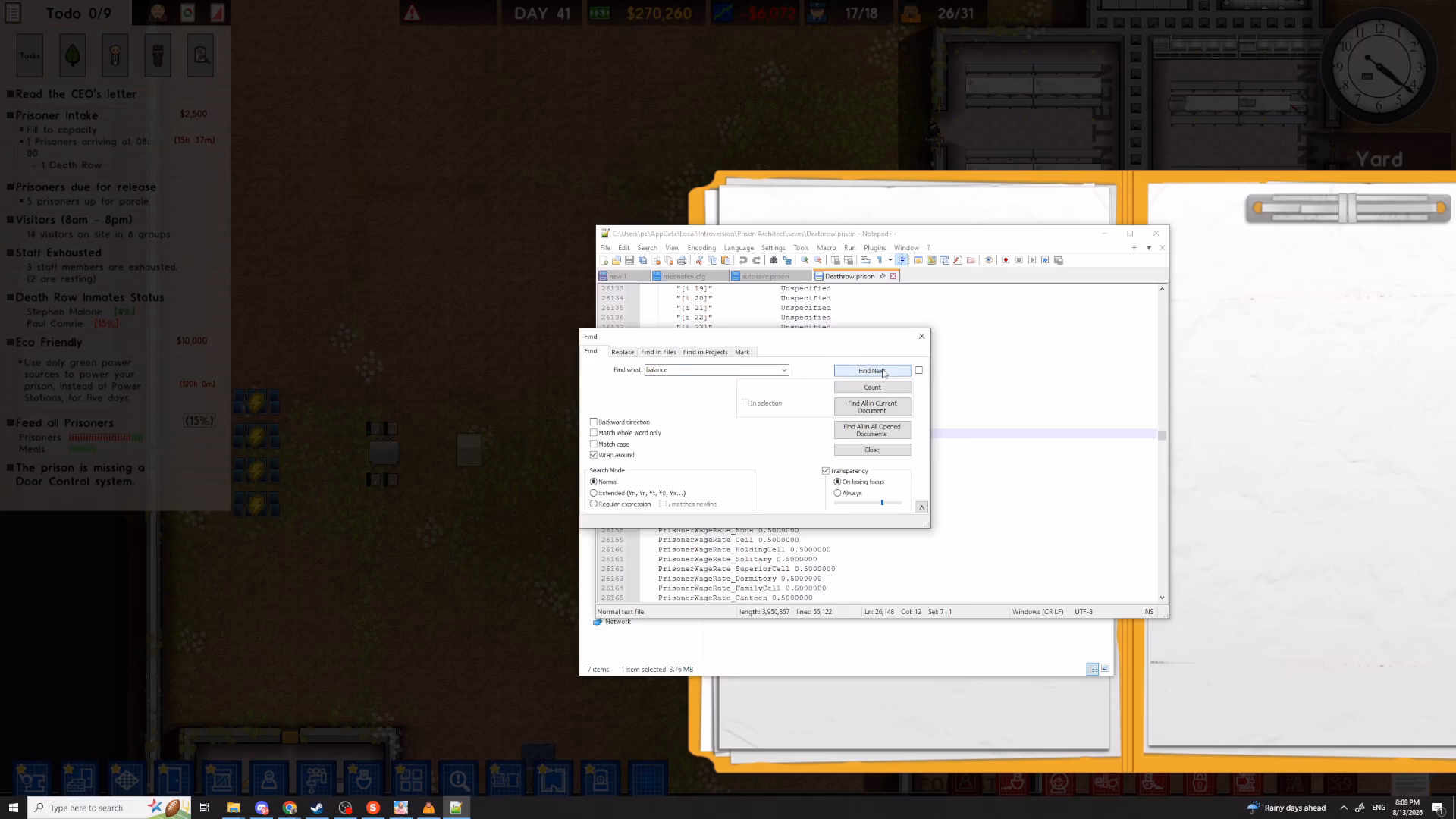Open the Encoding menu

click(x=701, y=248)
